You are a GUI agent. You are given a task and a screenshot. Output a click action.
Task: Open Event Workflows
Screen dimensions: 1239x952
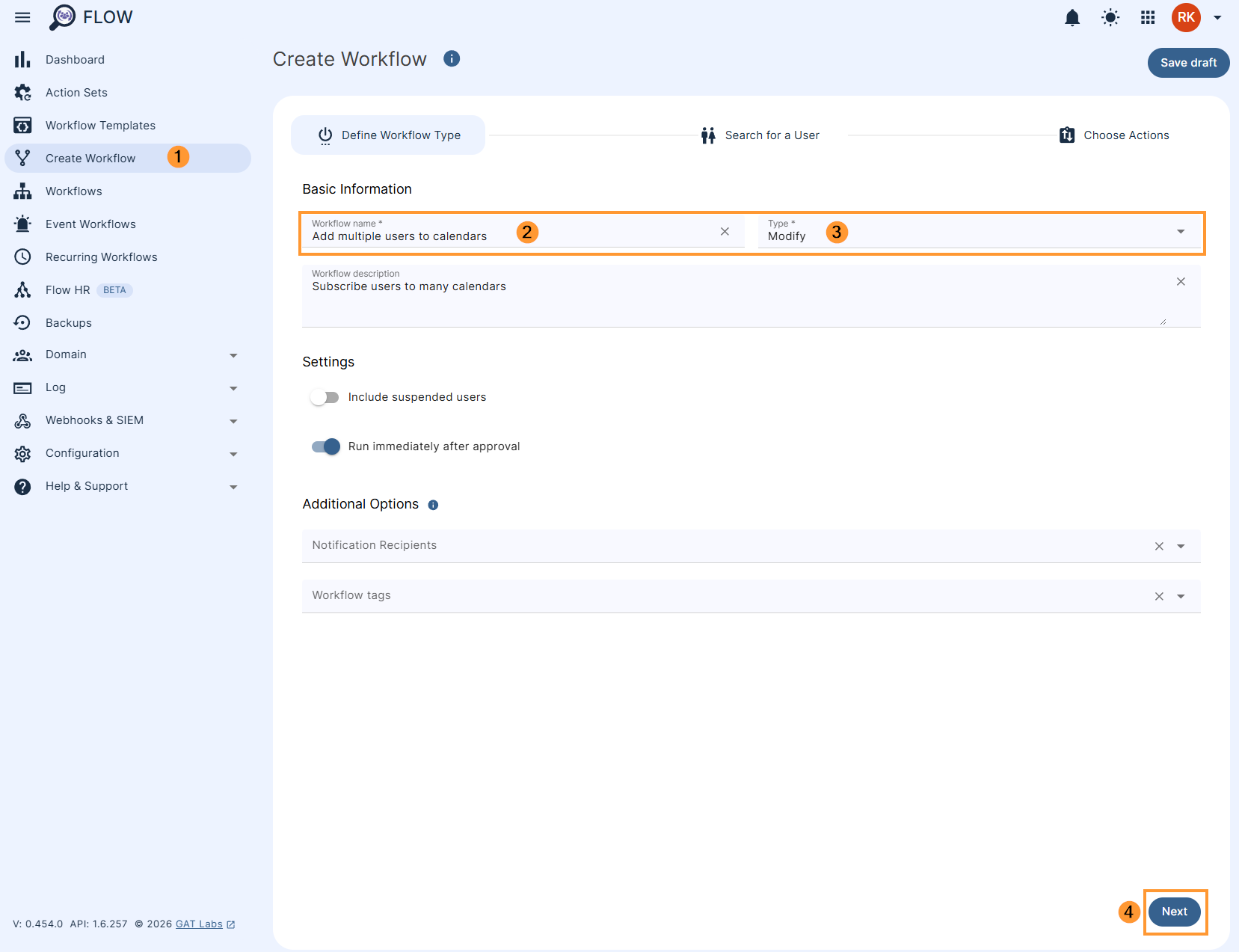point(90,224)
